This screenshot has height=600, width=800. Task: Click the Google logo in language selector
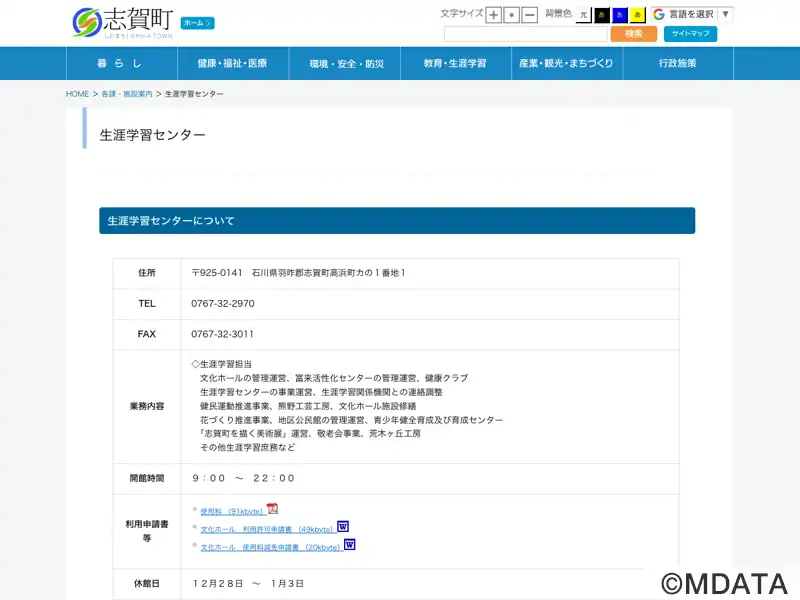(659, 14)
